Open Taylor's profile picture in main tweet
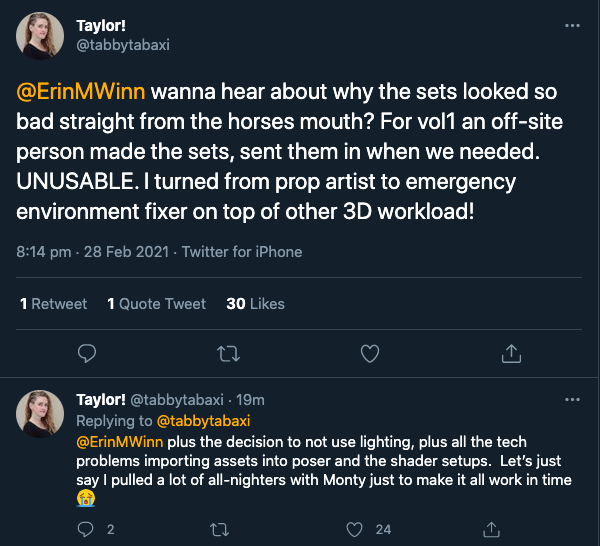Screen dimensions: 600x546 41,37
